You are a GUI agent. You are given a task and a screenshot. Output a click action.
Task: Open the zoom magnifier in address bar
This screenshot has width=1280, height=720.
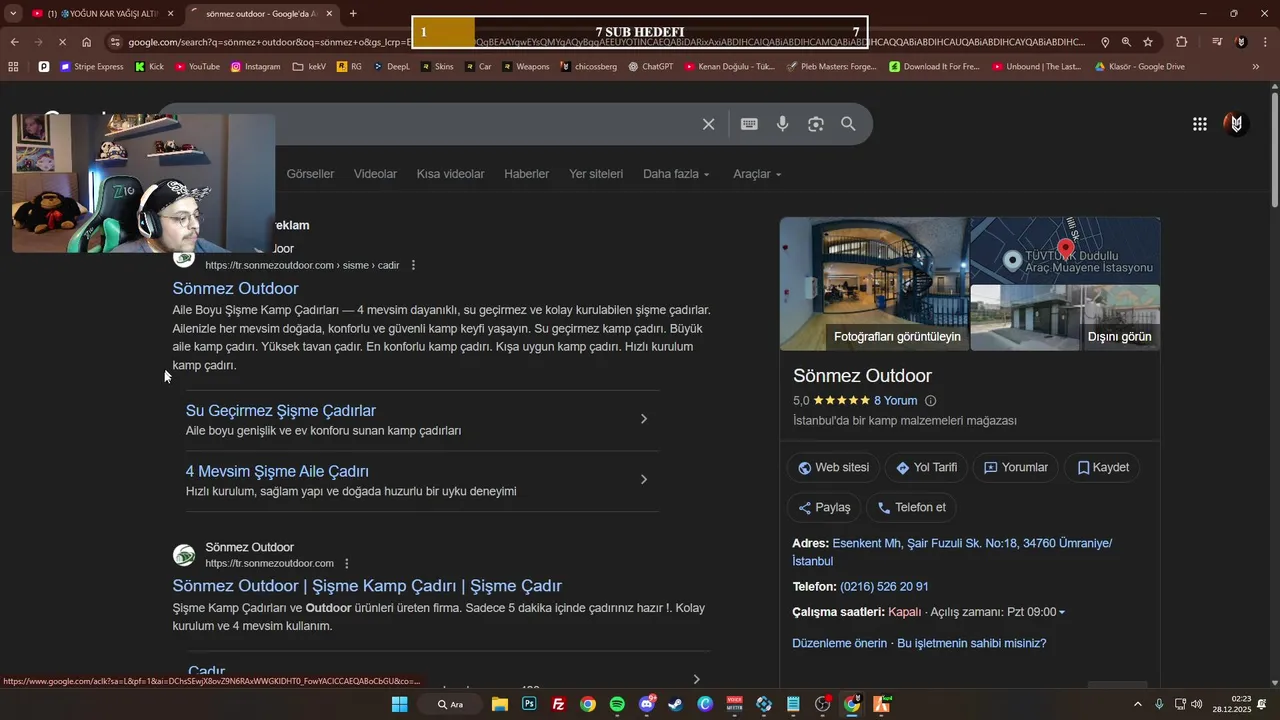[x=1126, y=42]
